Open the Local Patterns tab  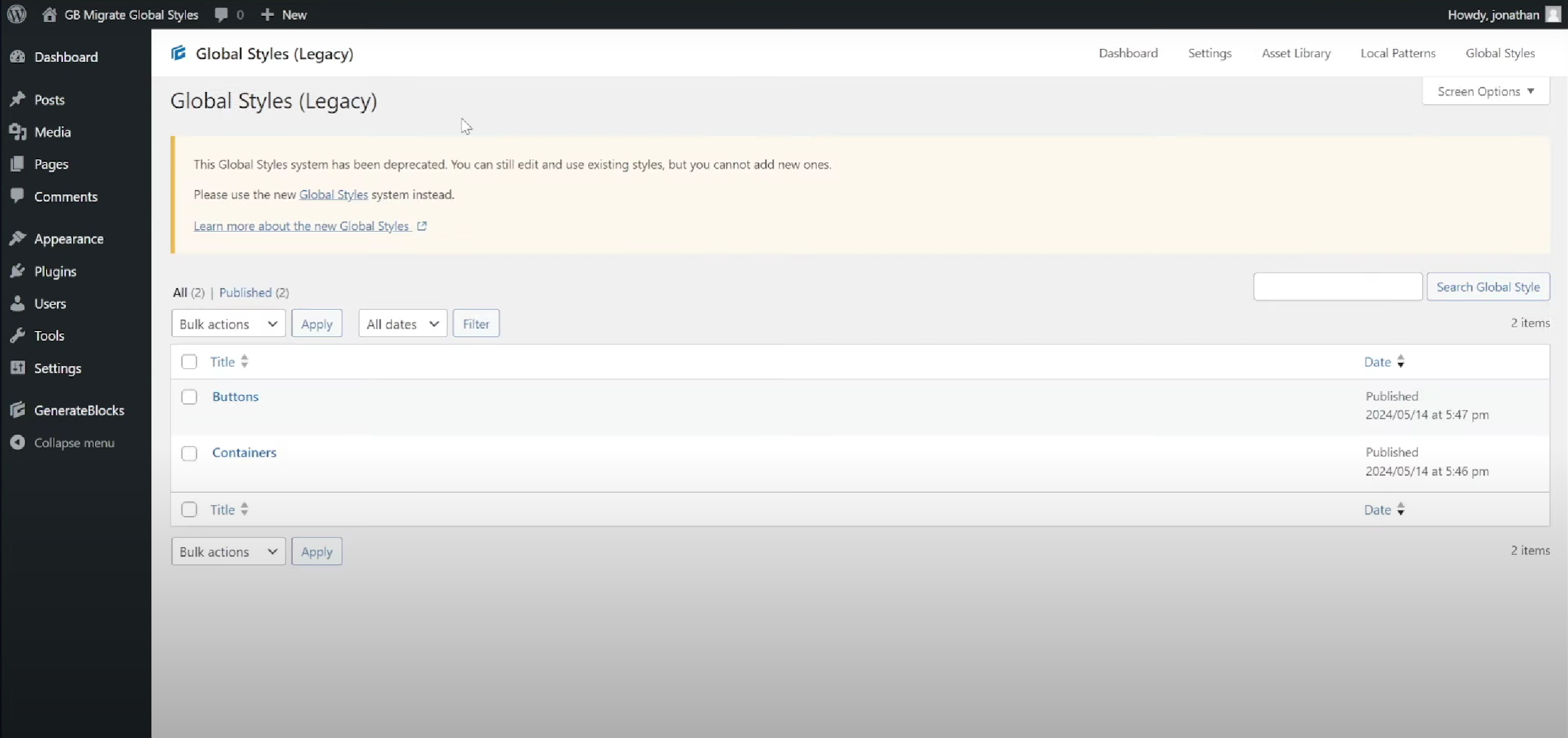click(x=1398, y=53)
